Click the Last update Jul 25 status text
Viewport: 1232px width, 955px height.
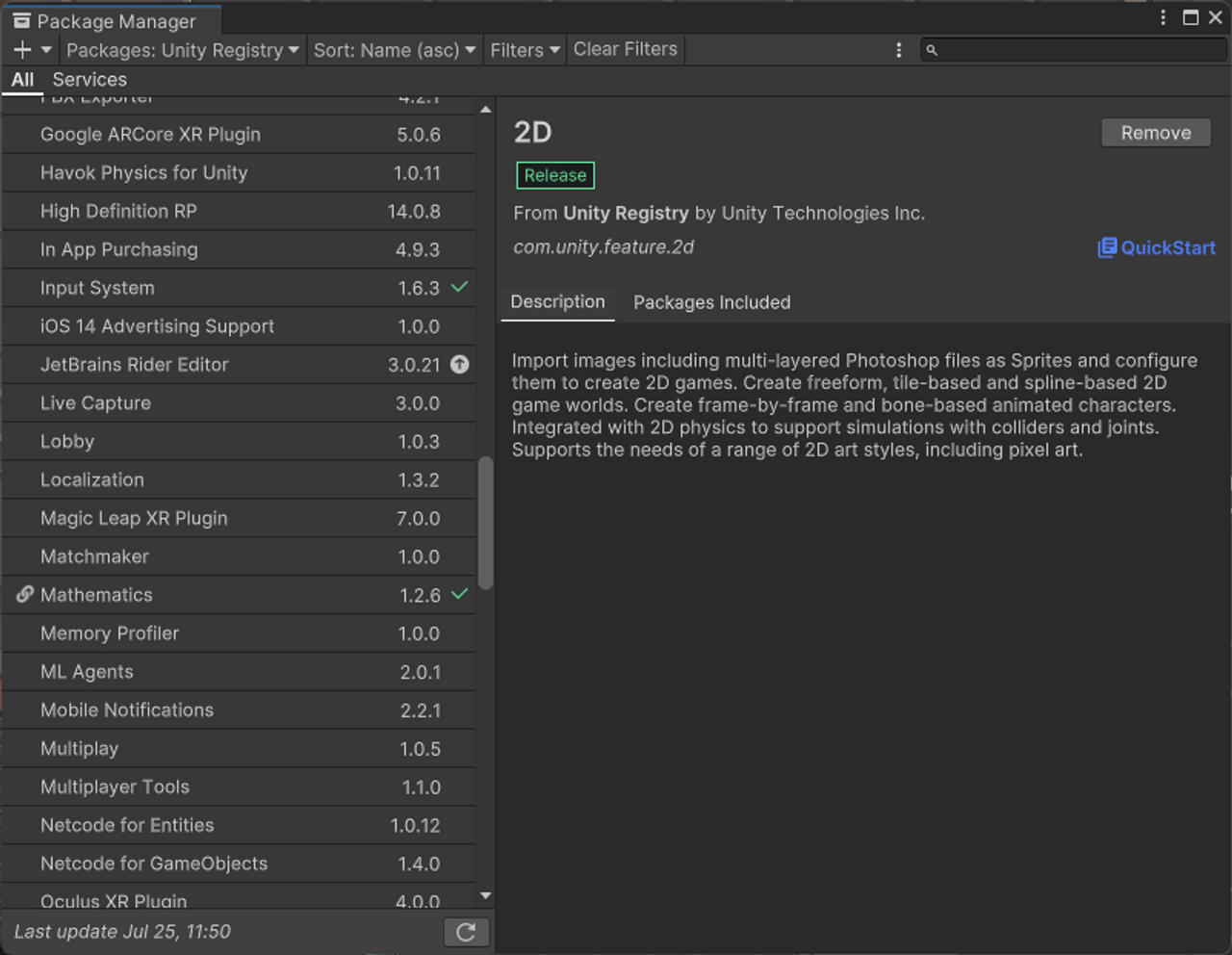tap(122, 932)
